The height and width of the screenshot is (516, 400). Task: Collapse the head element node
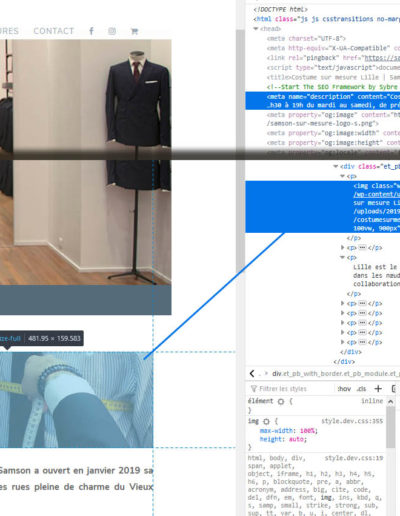256,29
